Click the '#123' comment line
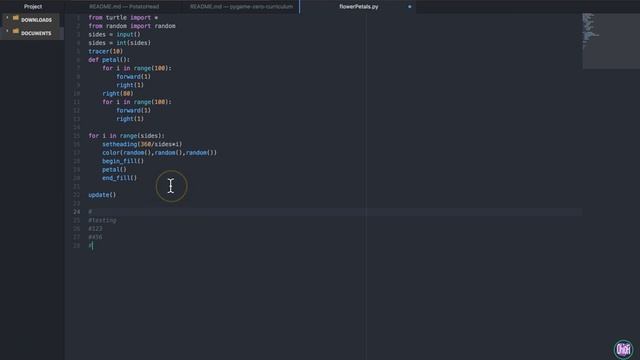The image size is (640, 360). coord(95,229)
